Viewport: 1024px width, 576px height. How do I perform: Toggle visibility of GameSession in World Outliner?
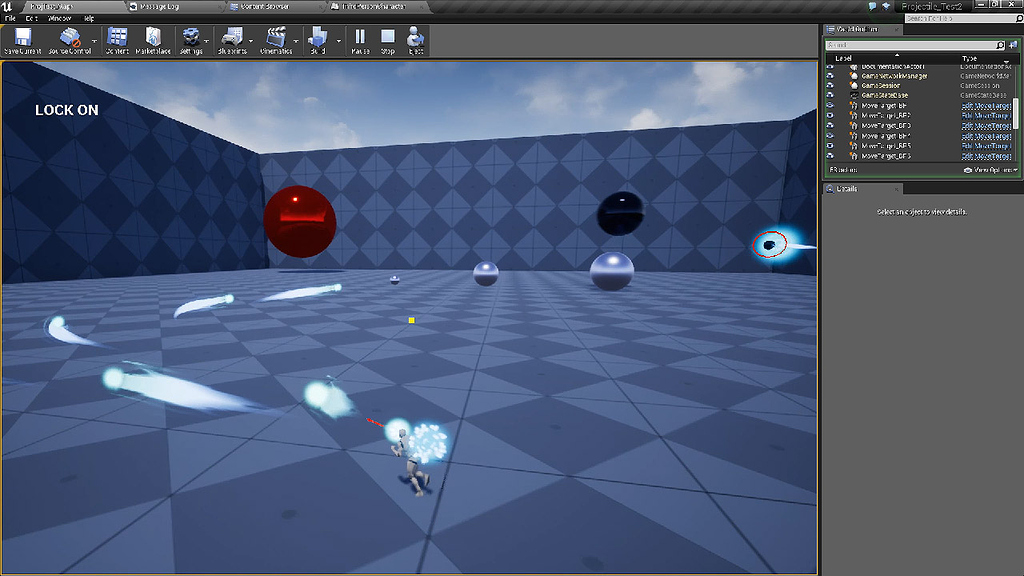tap(829, 85)
